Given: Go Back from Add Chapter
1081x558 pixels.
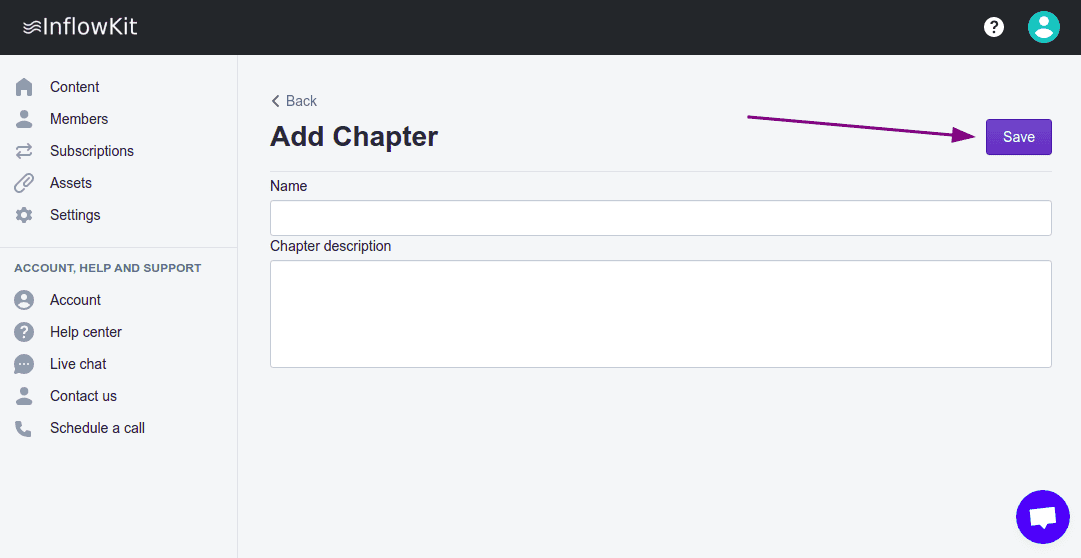Looking at the screenshot, I should point(294,101).
